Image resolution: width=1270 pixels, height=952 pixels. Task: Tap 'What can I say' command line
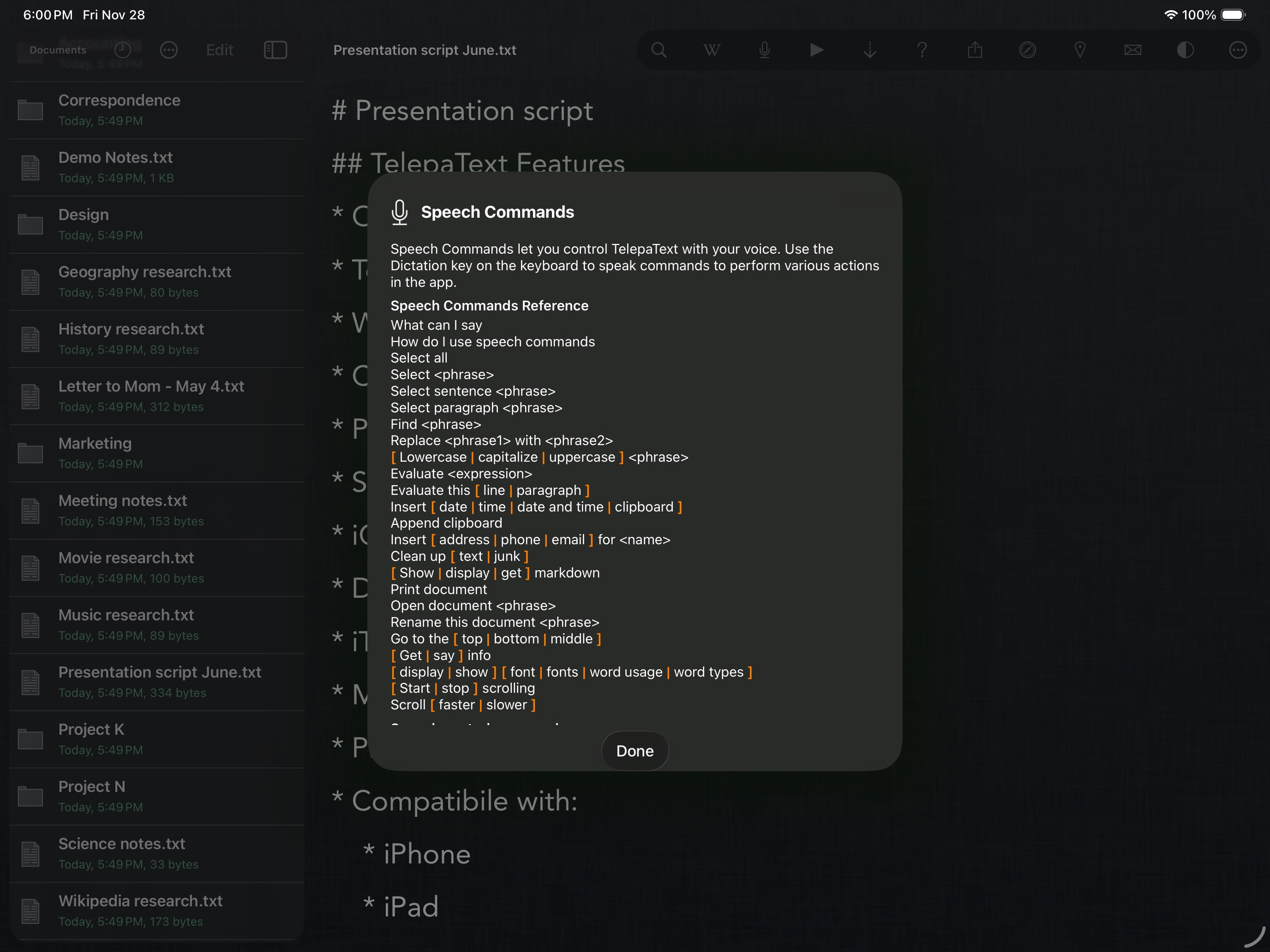(437, 325)
